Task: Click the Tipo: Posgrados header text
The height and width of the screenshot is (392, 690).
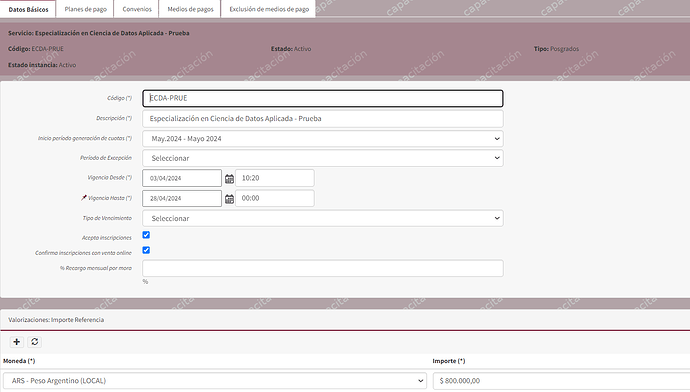Action: click(x=556, y=49)
